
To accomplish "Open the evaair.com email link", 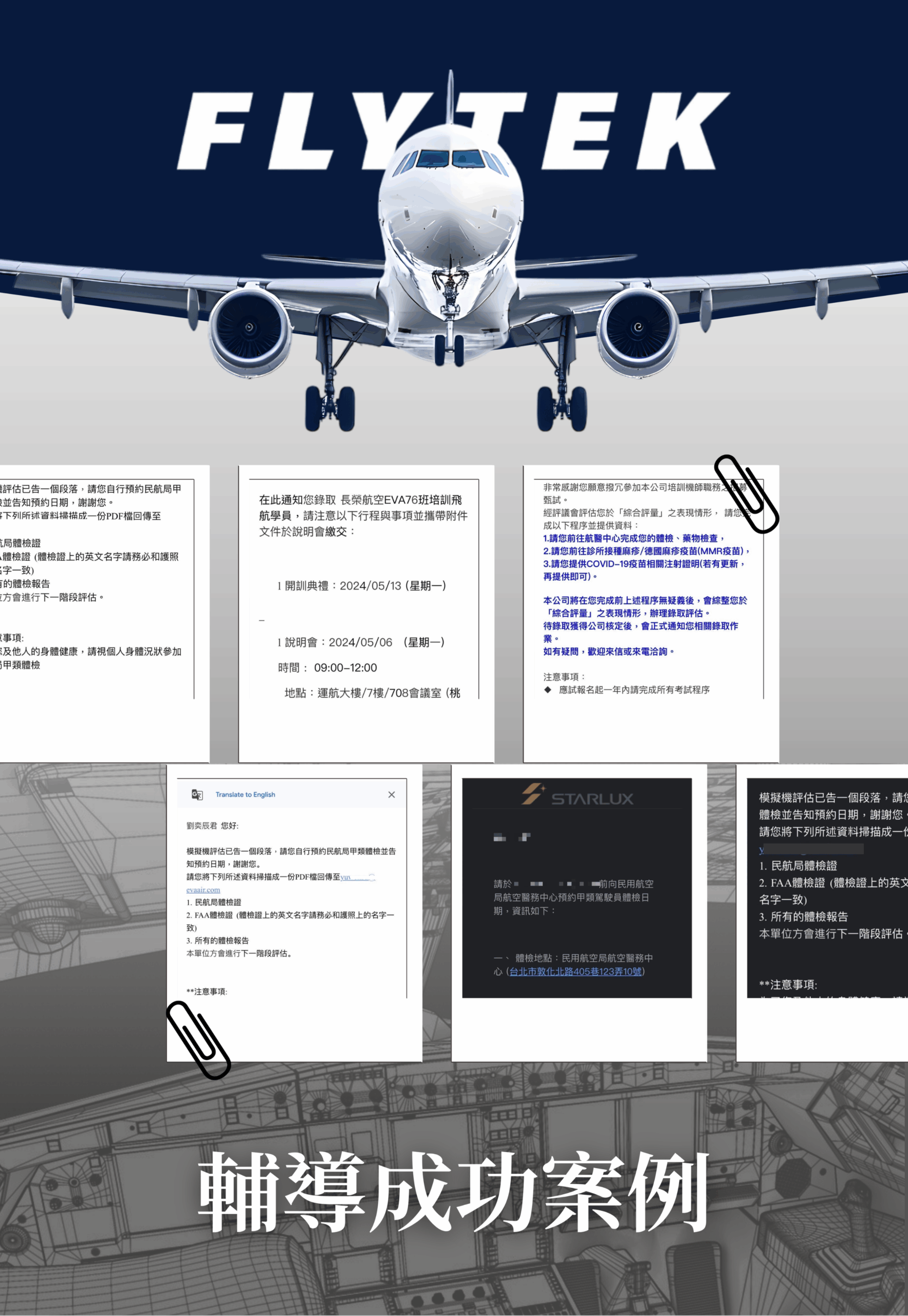I will [x=203, y=890].
